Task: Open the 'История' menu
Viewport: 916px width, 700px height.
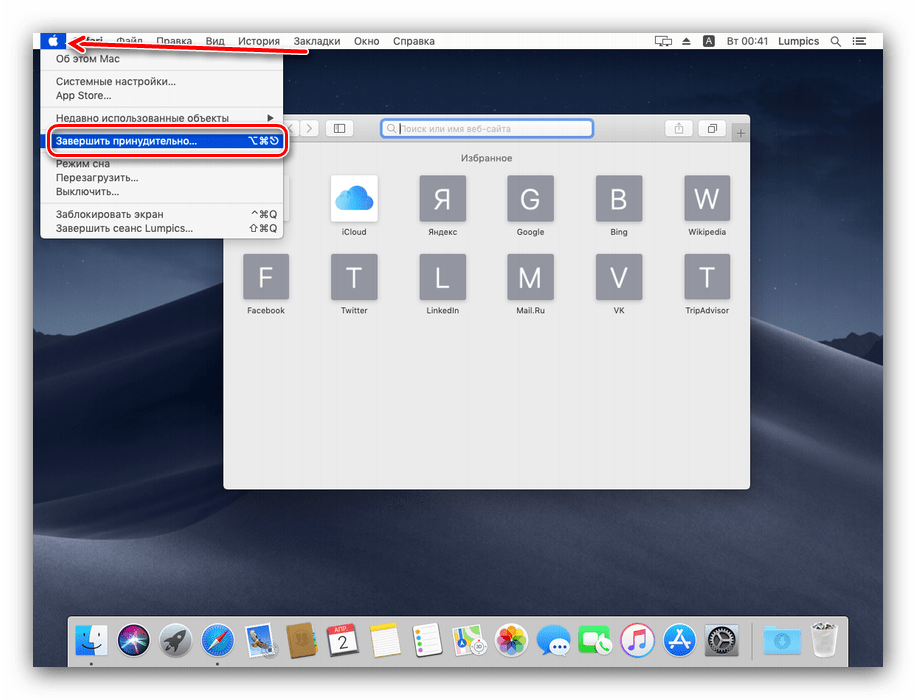Action: (x=259, y=41)
